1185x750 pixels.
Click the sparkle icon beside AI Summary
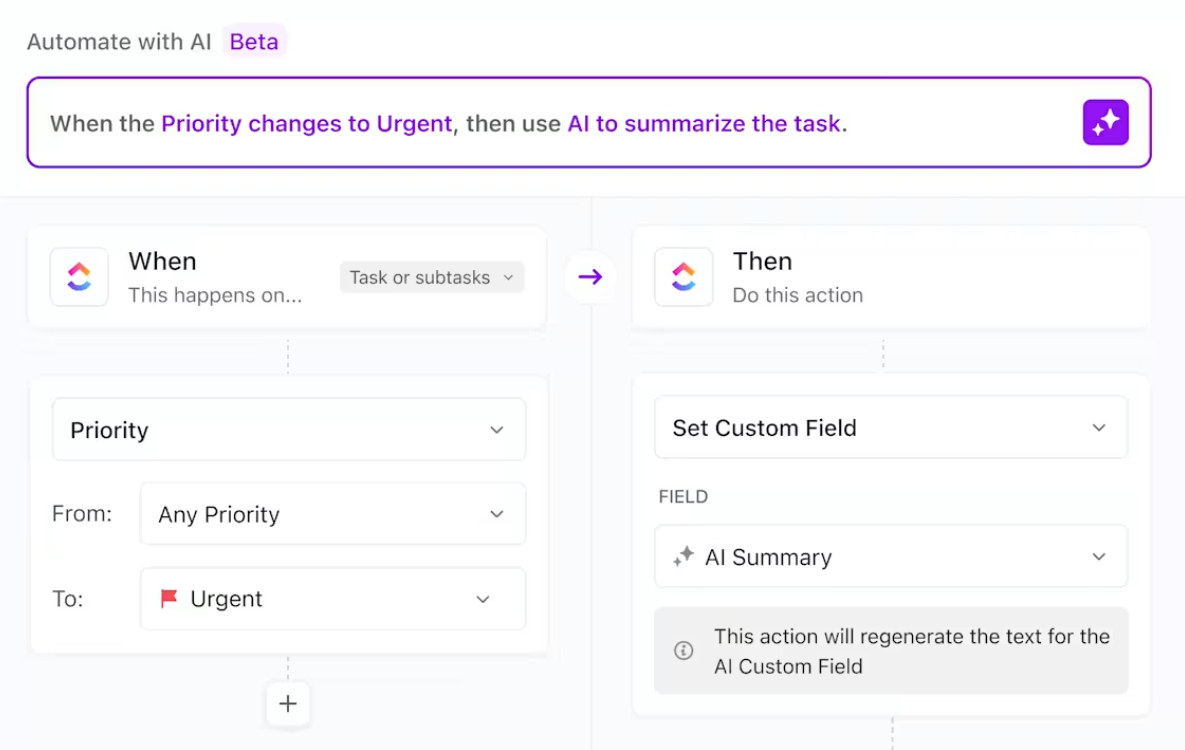[684, 557]
